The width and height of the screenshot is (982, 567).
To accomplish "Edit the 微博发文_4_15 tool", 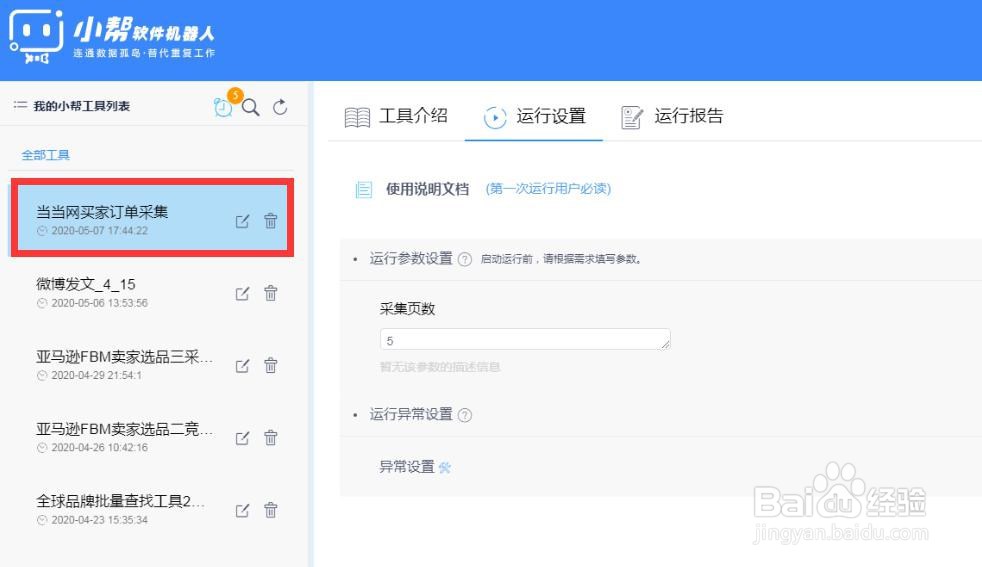I will click(242, 294).
